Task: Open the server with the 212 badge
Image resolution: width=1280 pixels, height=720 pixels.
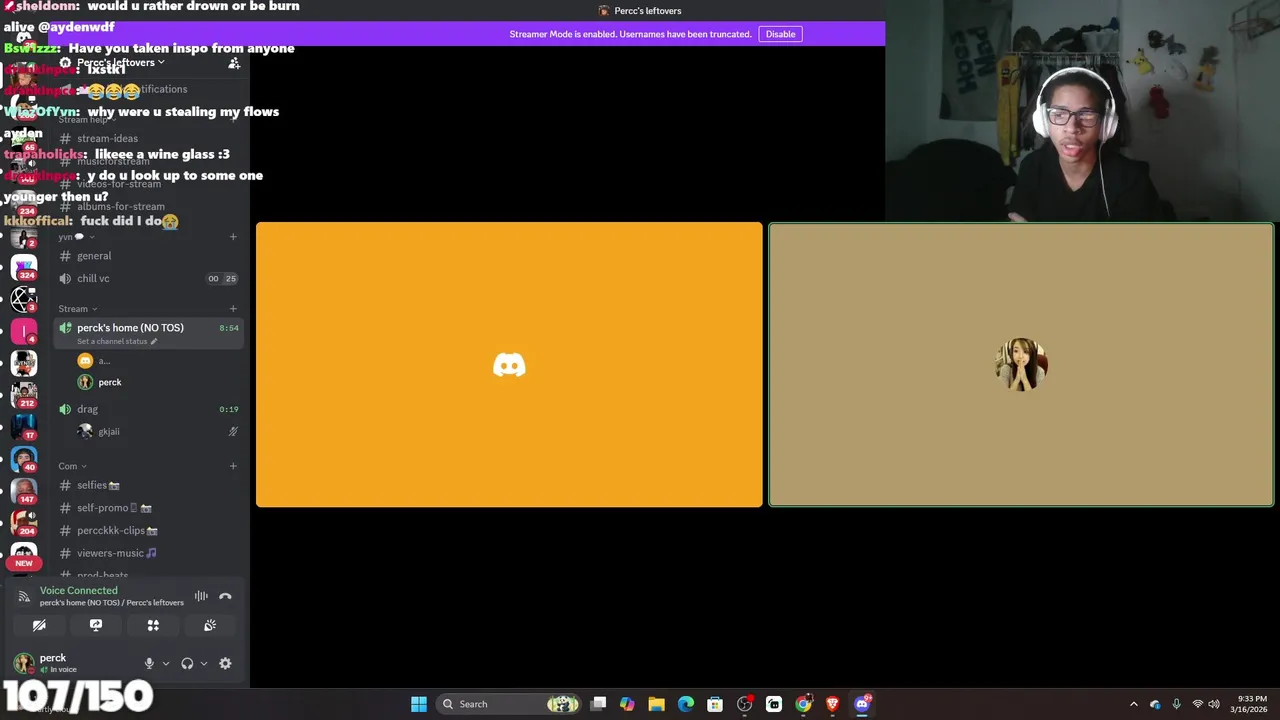Action: coord(24,395)
